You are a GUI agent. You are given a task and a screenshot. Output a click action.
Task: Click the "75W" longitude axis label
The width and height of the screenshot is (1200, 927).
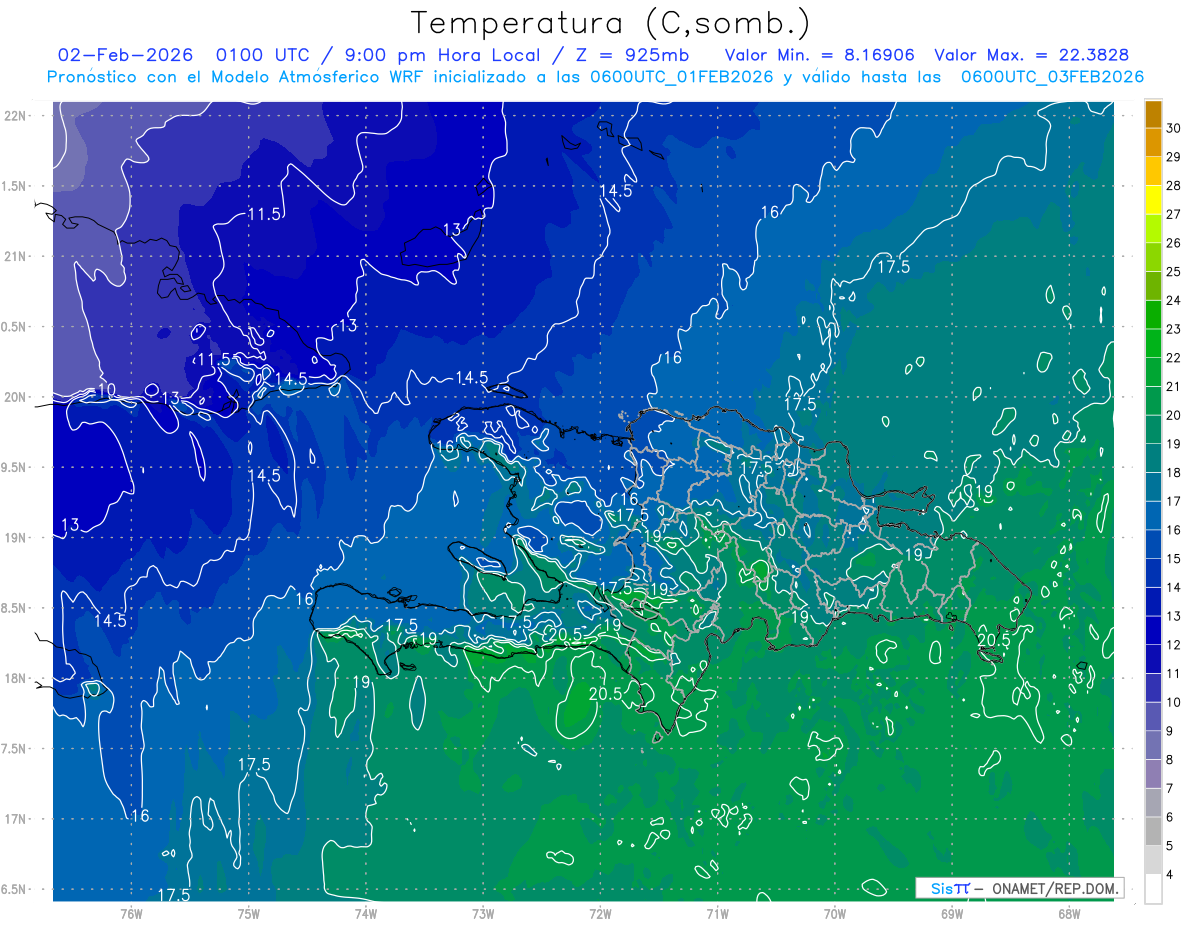click(x=249, y=914)
